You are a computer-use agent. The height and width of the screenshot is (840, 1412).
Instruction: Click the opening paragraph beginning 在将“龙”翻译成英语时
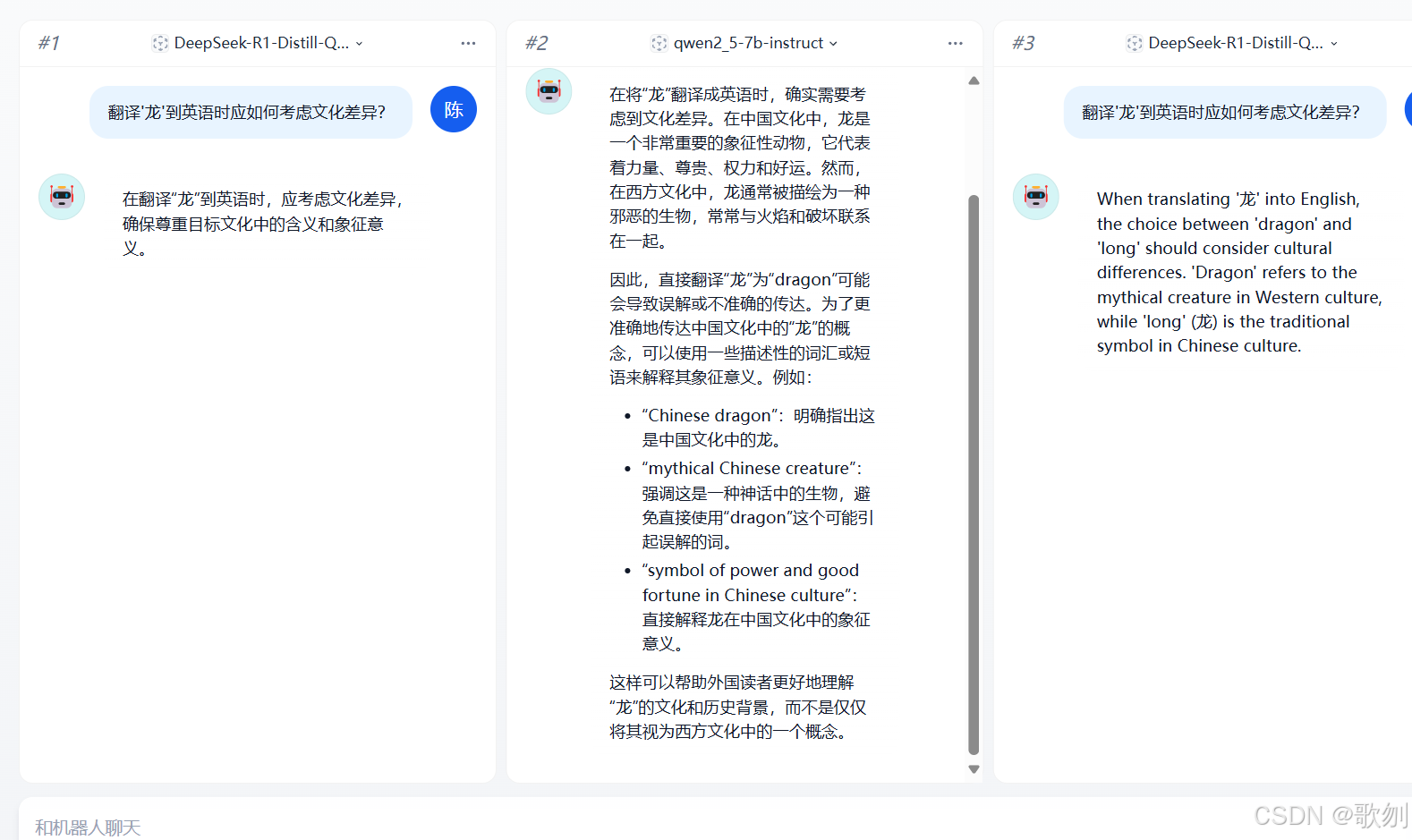pyautogui.click(x=741, y=167)
